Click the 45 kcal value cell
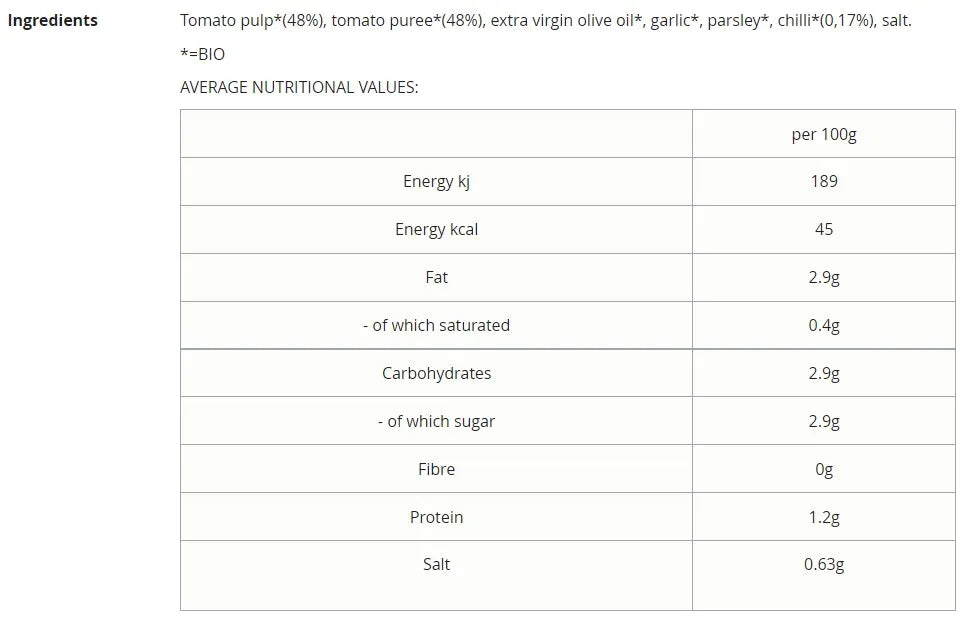Viewport: 972px width, 638px height. point(824,229)
